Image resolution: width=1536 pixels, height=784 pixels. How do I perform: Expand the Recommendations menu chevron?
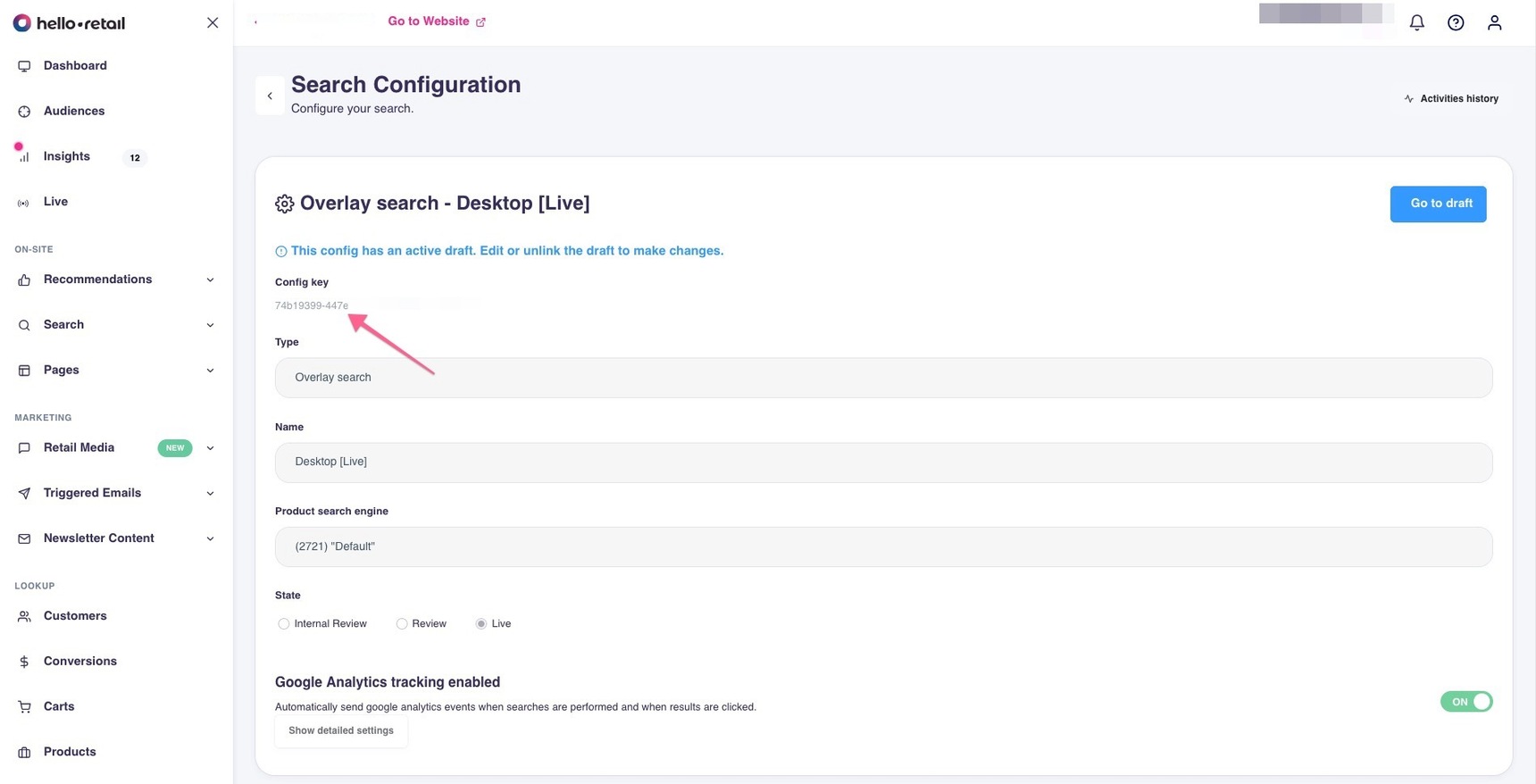pos(211,280)
